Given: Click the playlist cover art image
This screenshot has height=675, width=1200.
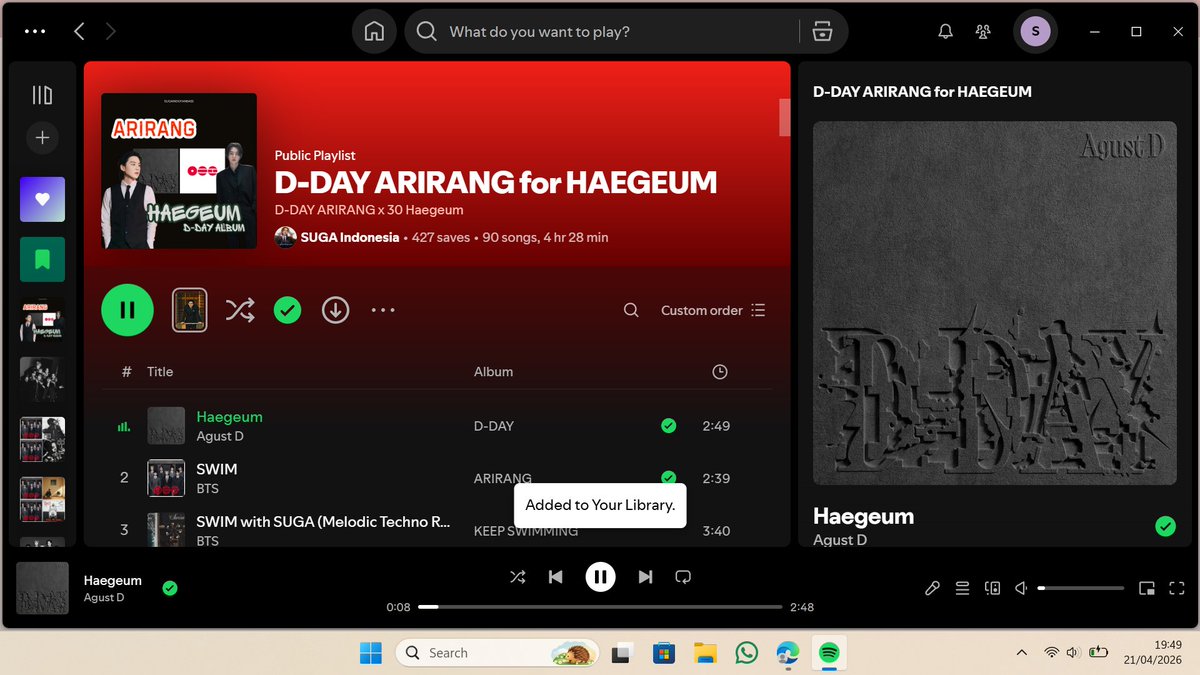Looking at the screenshot, I should pos(179,171).
